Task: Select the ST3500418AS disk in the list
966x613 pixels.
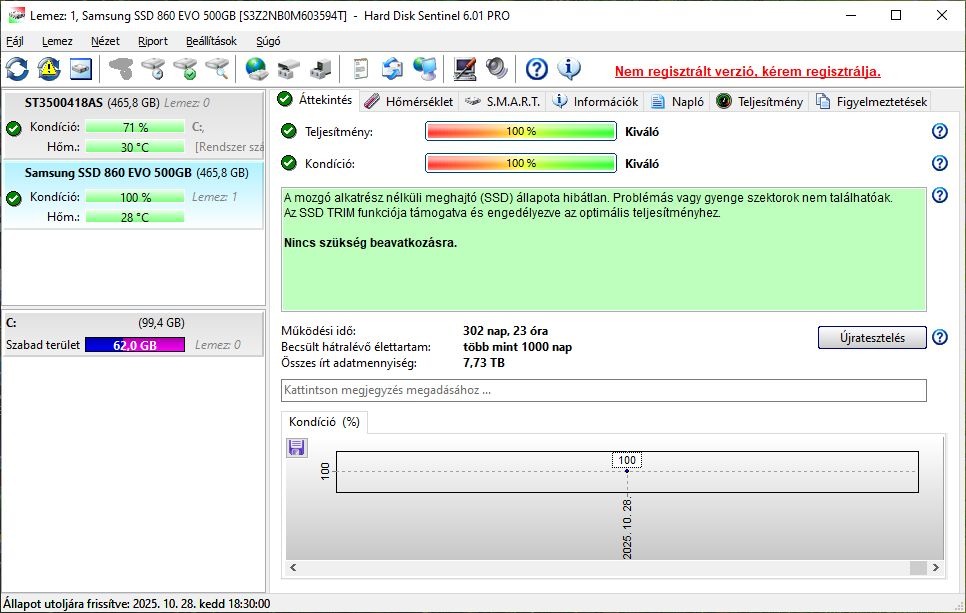Action: [x=134, y=125]
